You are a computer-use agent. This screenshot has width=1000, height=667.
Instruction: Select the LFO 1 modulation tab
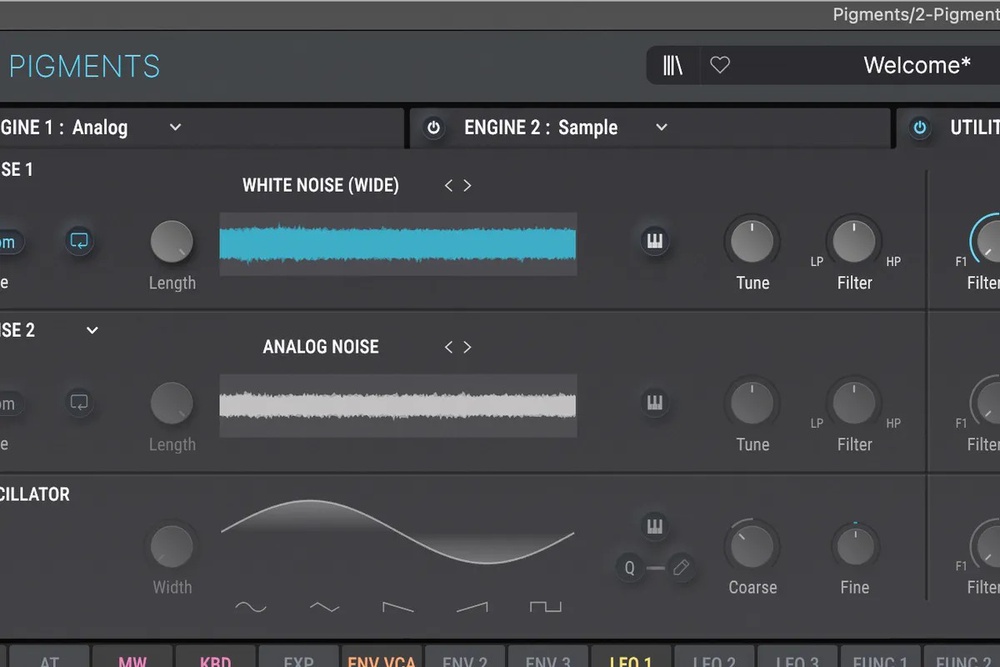click(x=630, y=659)
